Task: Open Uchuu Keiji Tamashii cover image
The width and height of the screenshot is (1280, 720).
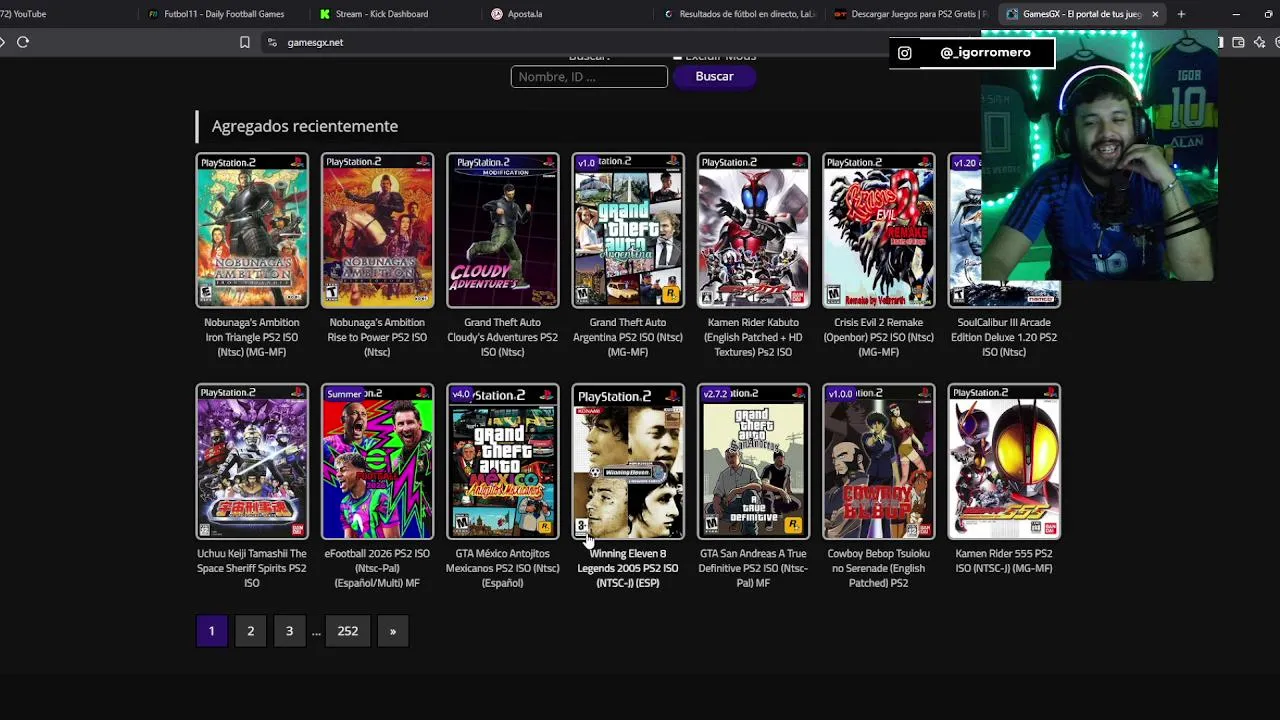Action: [x=252, y=462]
